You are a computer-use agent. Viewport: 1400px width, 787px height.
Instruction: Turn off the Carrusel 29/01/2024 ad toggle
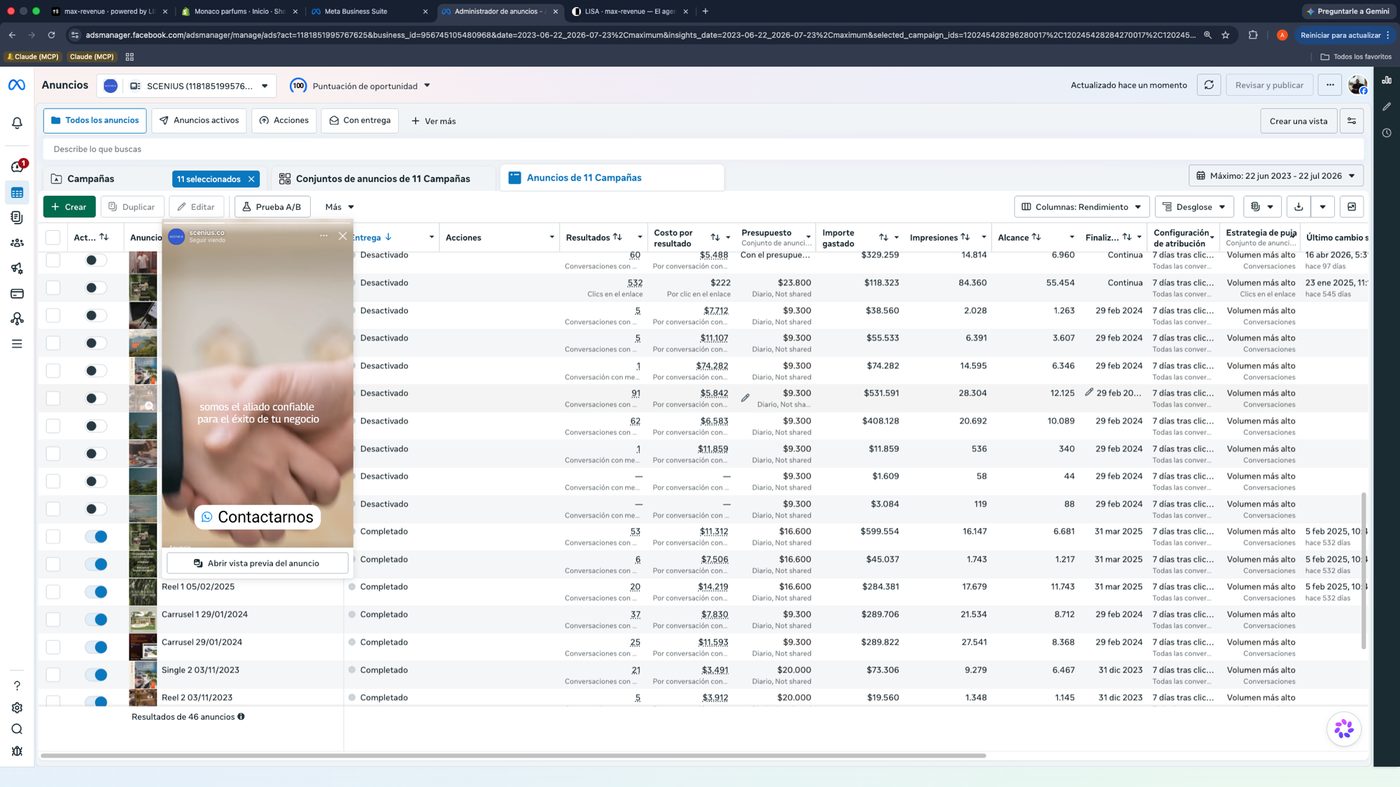(x=96, y=647)
